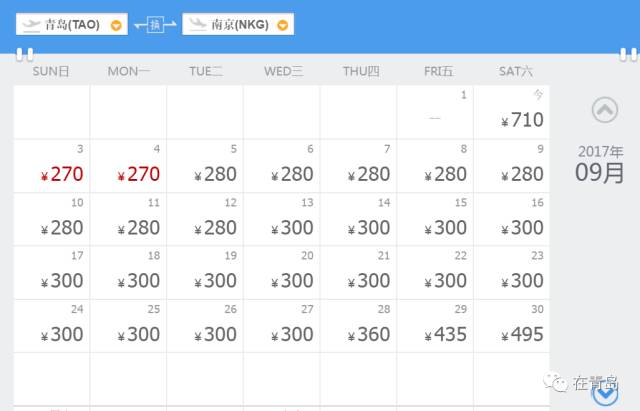This screenshot has height=411, width=640.
Task: Click the arrival plane icon beside 南京
Action: (x=199, y=24)
